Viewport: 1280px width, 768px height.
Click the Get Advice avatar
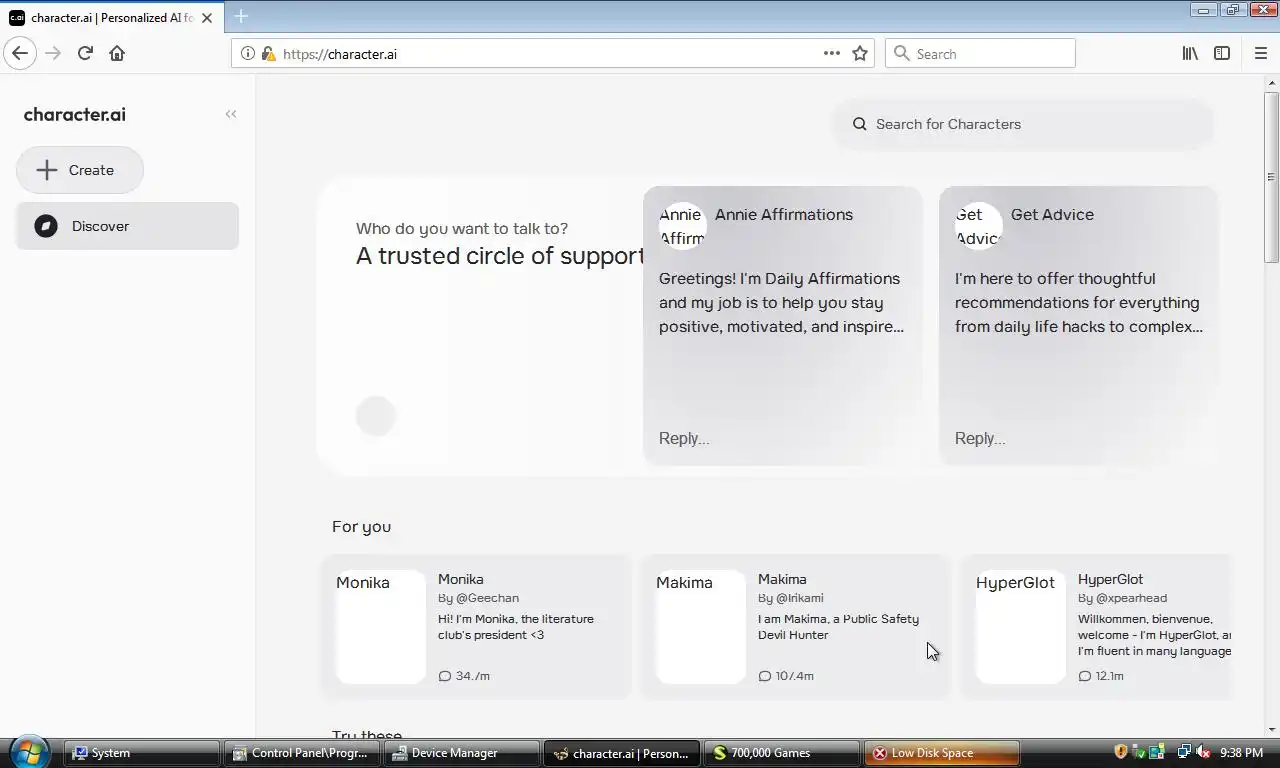pos(979,226)
